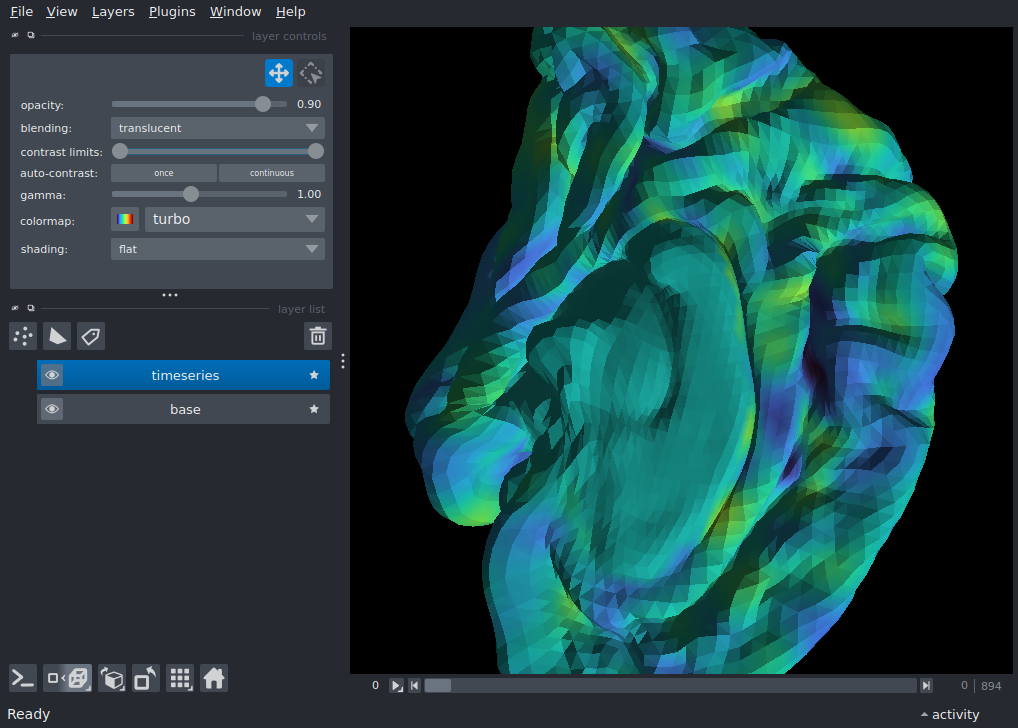Click auto-contrast once button
1018x728 pixels.
[x=163, y=173]
